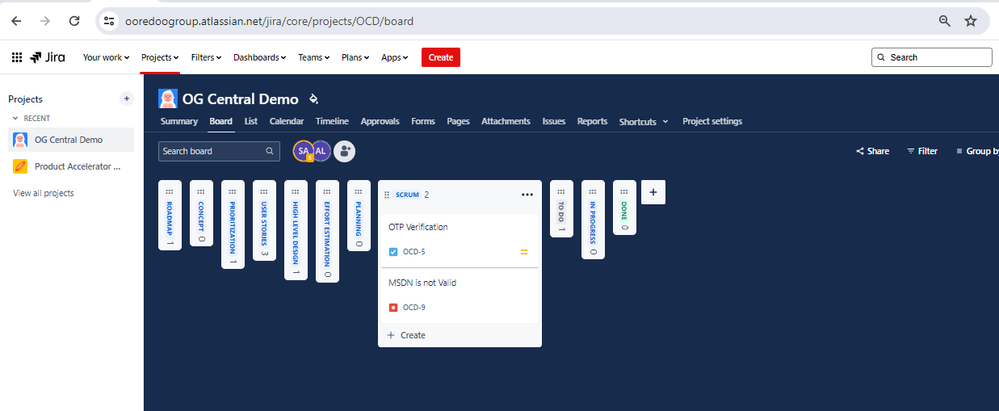This screenshot has width=999, height=411.
Task: Expand the PRIORITIZATION column
Action: [233, 224]
